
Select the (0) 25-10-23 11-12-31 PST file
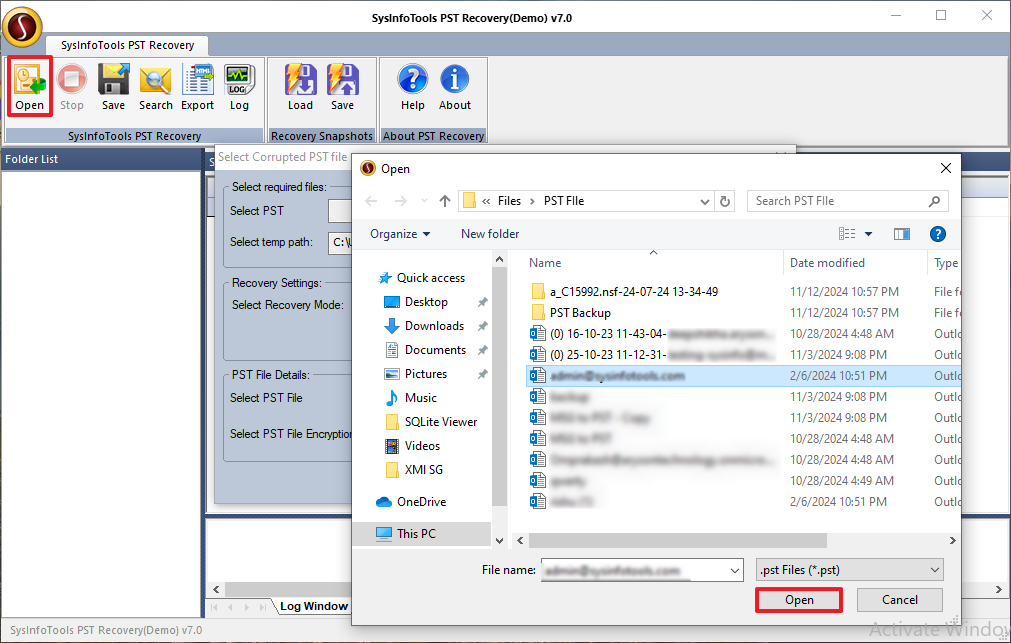pyautogui.click(x=653, y=355)
